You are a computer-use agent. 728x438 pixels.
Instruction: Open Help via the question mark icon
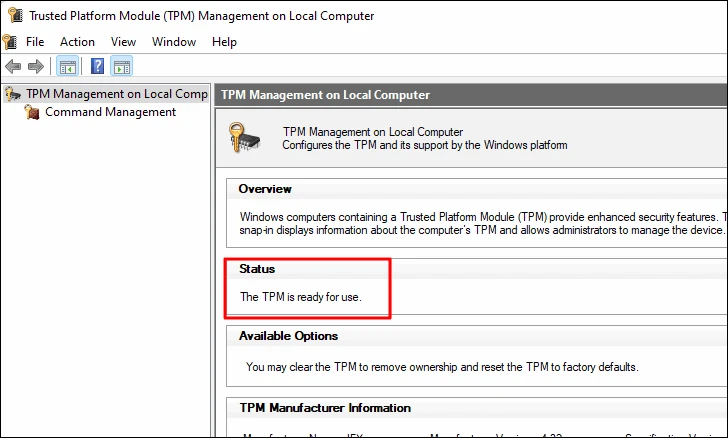pyautogui.click(x=97, y=66)
